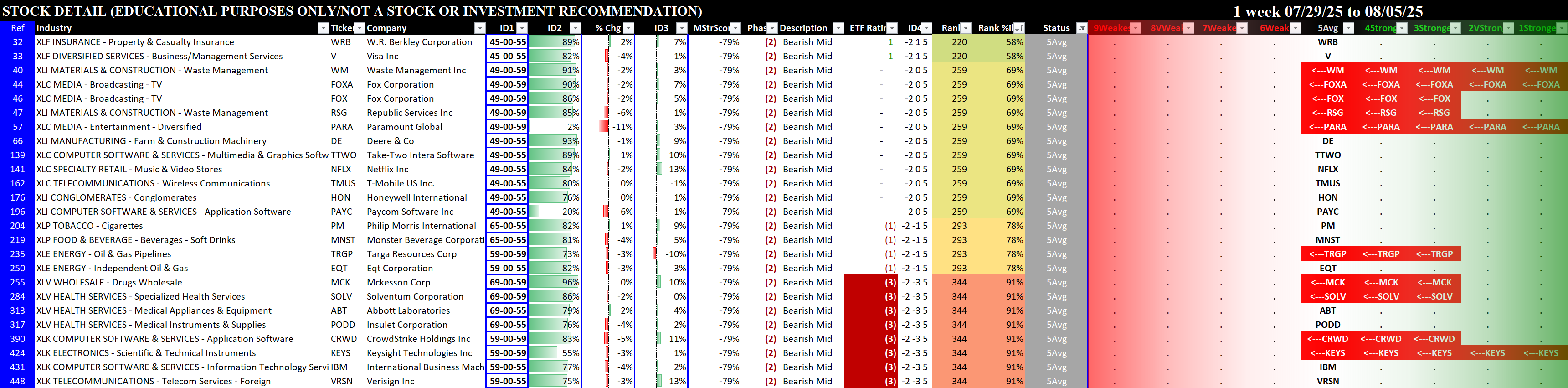Select the Mckesson Corp company cell

pos(426,283)
